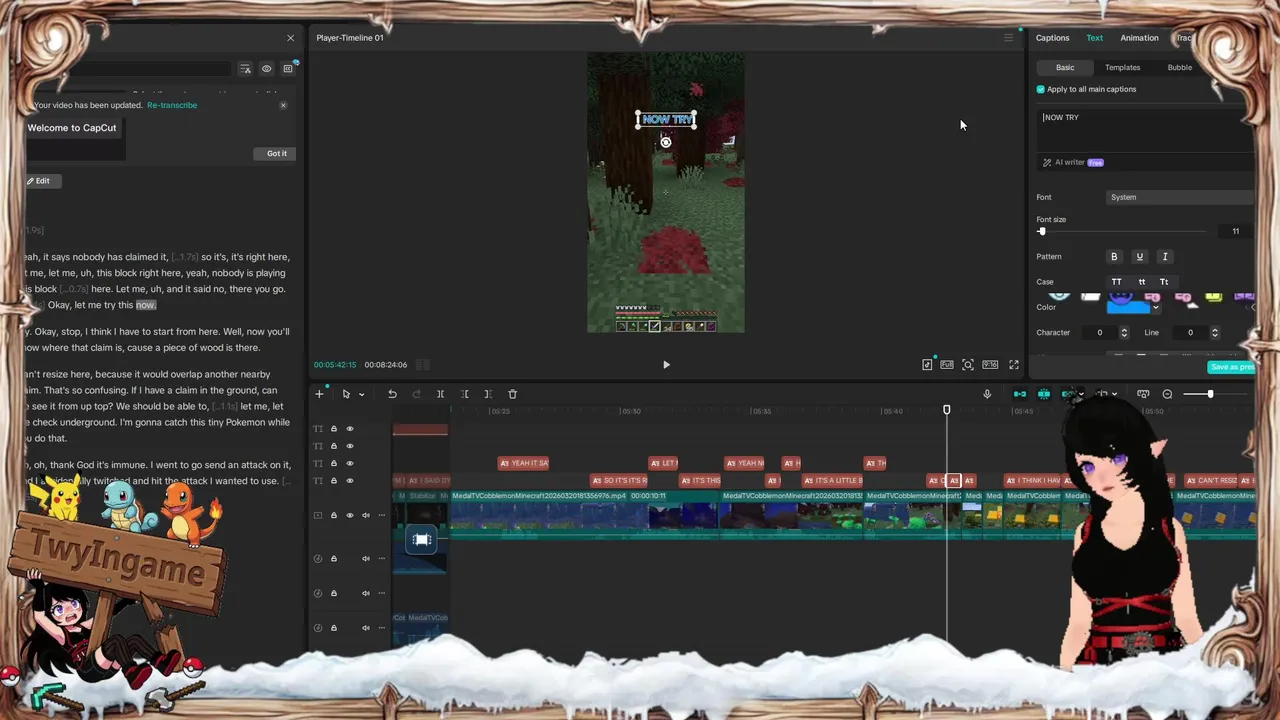This screenshot has width=1280, height=720.
Task: Click the transcript eye view icon
Action: pyautogui.click(x=266, y=69)
